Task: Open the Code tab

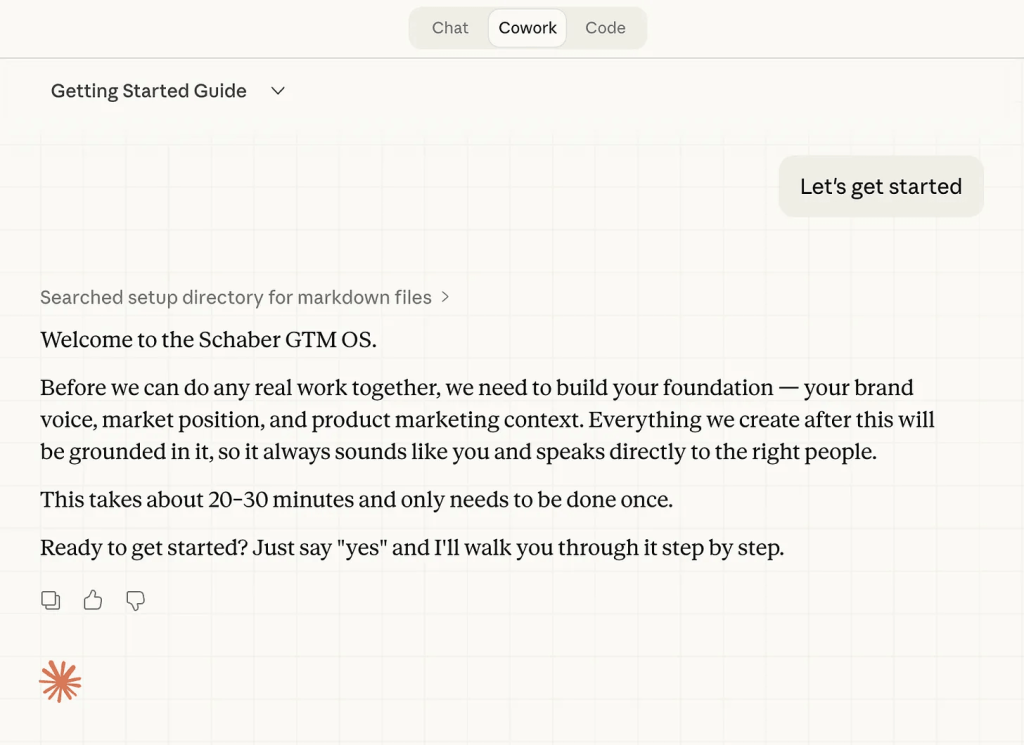Action: coord(605,28)
